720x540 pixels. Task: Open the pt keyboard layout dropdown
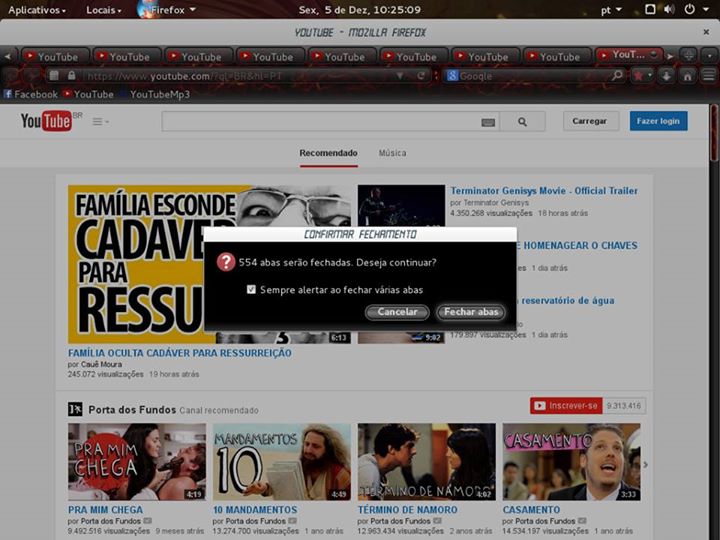(x=611, y=10)
